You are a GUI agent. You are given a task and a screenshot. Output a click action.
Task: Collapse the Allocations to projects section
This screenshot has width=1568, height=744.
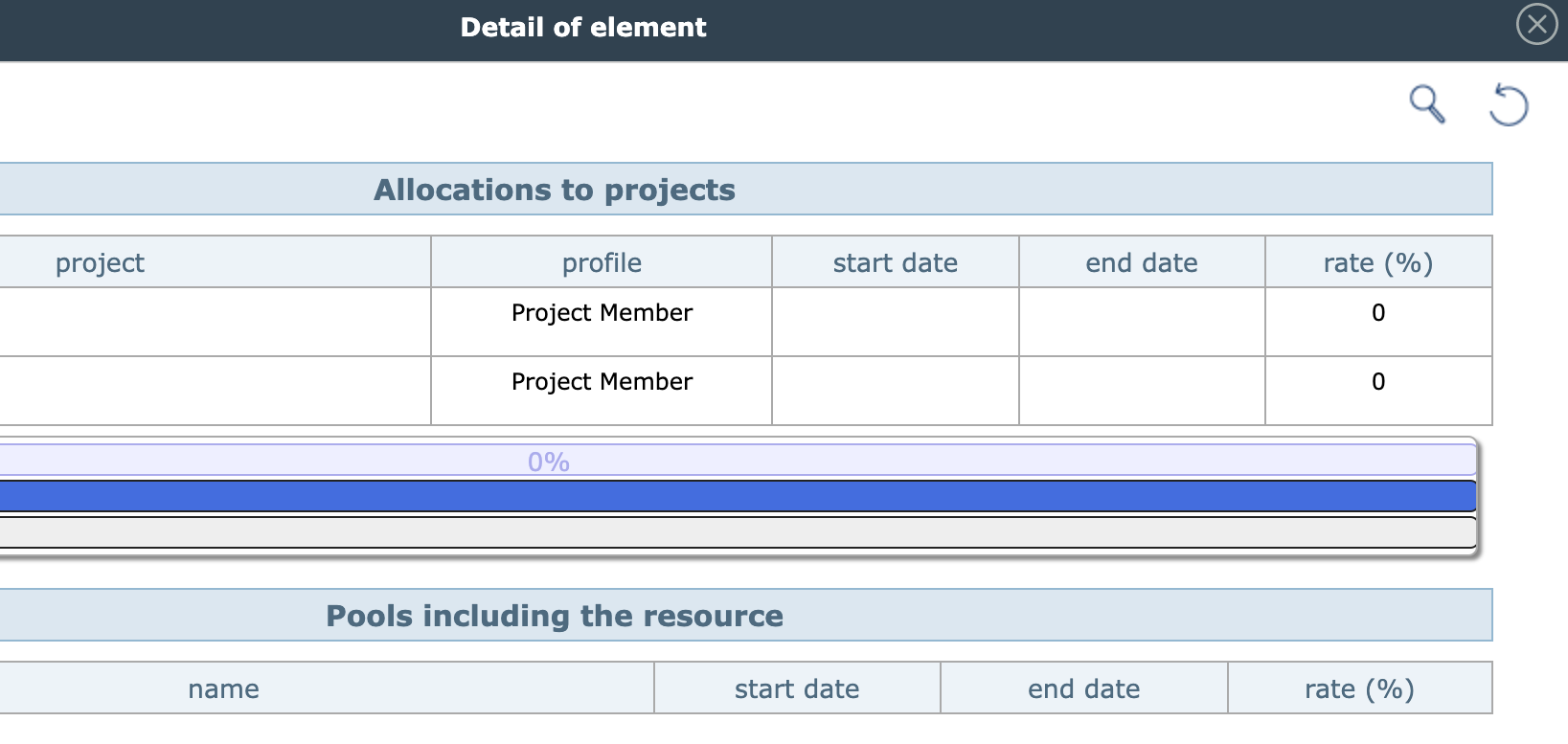(x=555, y=190)
